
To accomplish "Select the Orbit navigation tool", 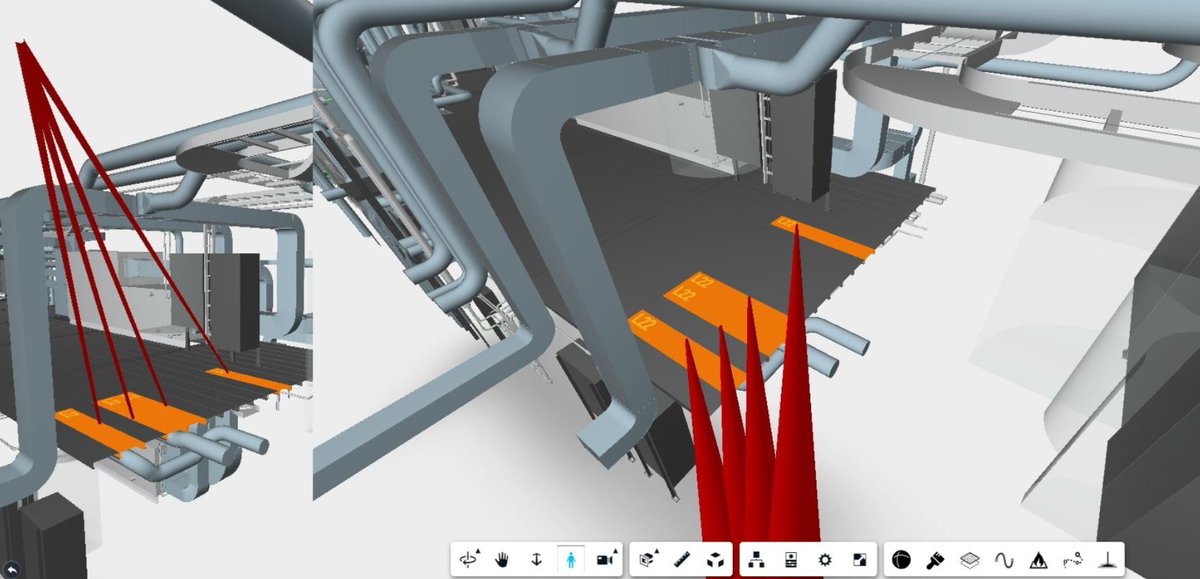I will [x=468, y=559].
